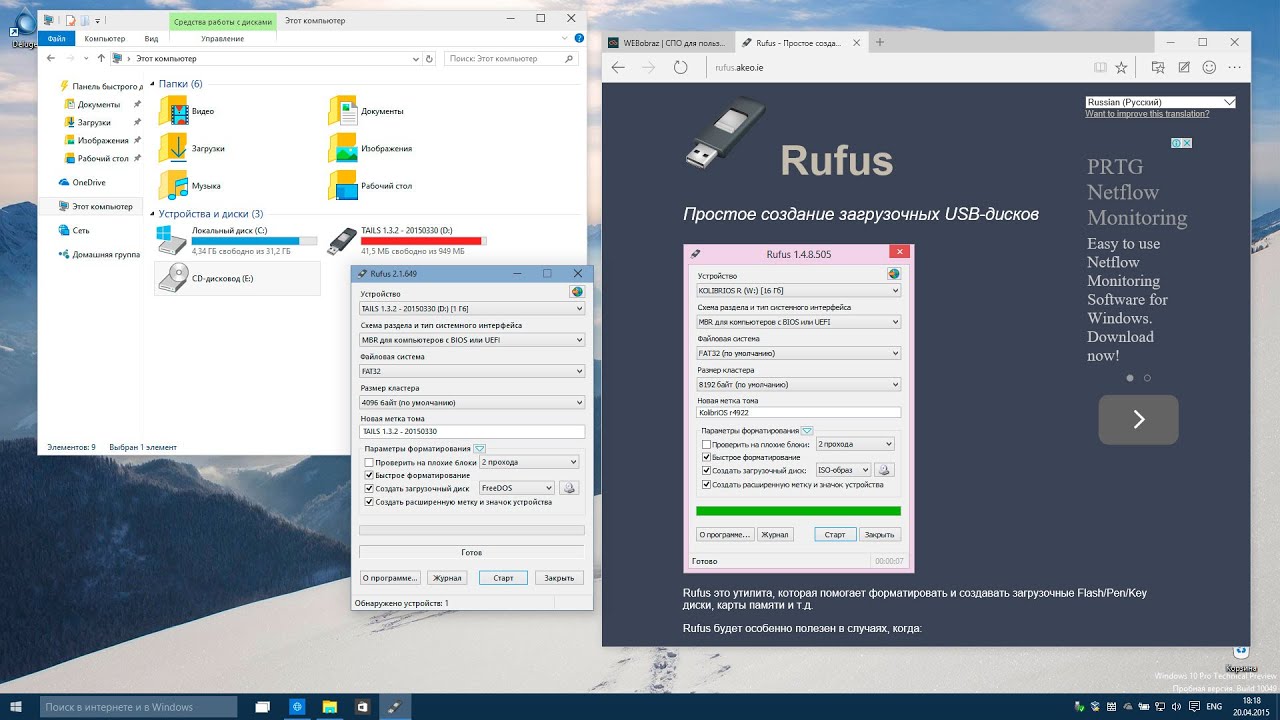The height and width of the screenshot is (720, 1280).
Task: Click the Edge browser back arrow
Action: click(618, 67)
